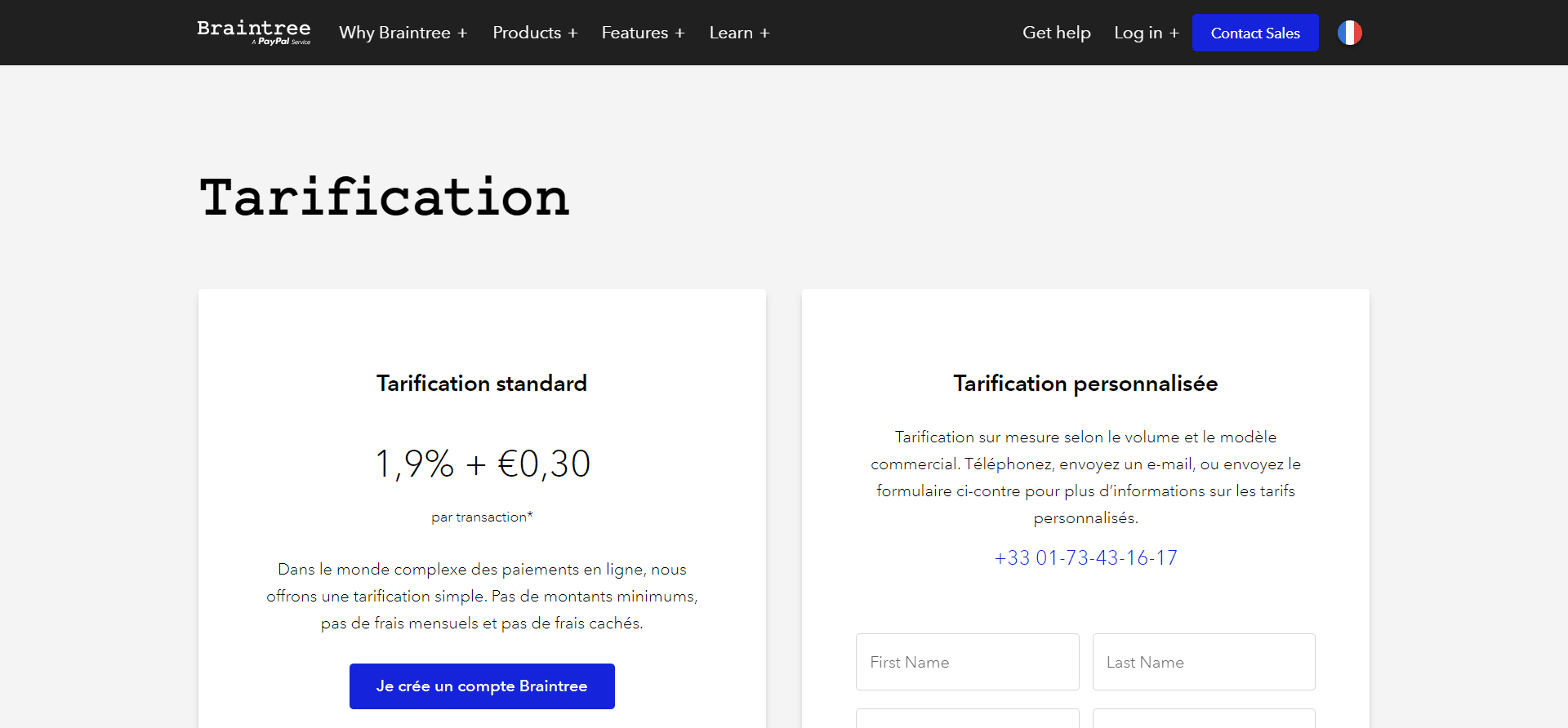Screen dimensions: 1568x728
Task: Open the Products dropdown menu
Action: [x=535, y=33]
